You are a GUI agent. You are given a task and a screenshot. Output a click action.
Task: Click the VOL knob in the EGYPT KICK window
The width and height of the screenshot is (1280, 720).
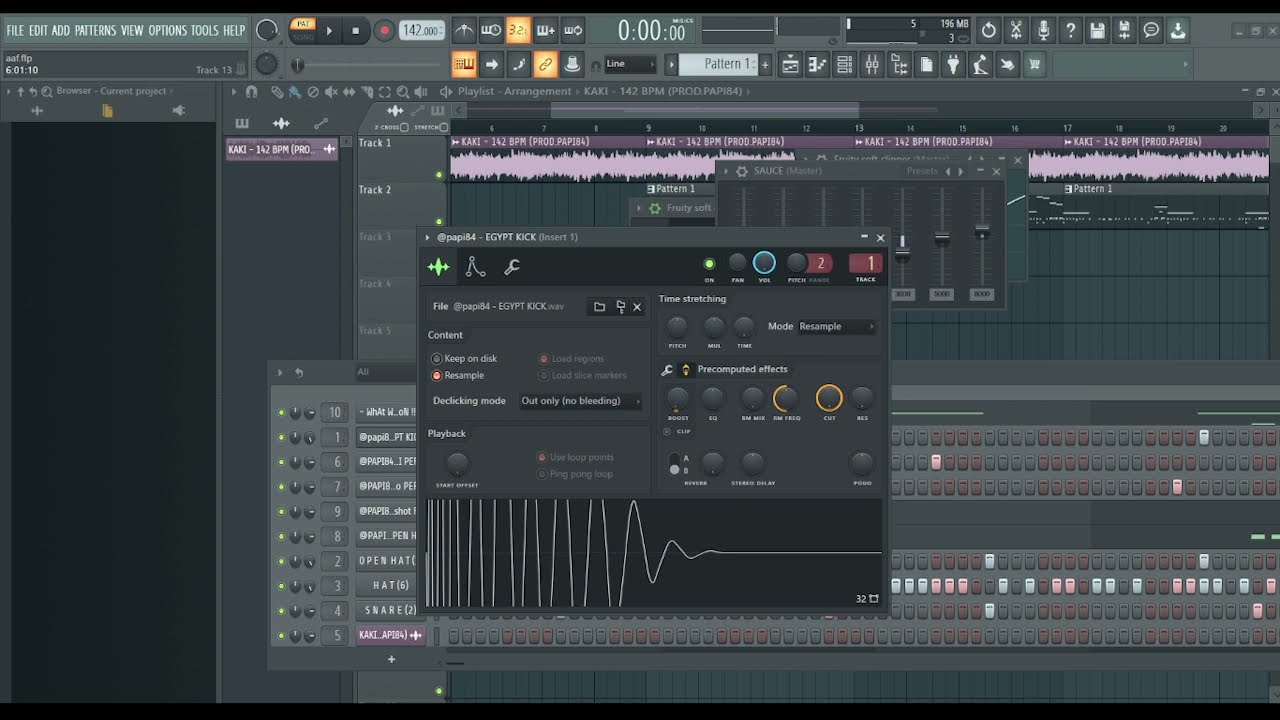coord(764,263)
